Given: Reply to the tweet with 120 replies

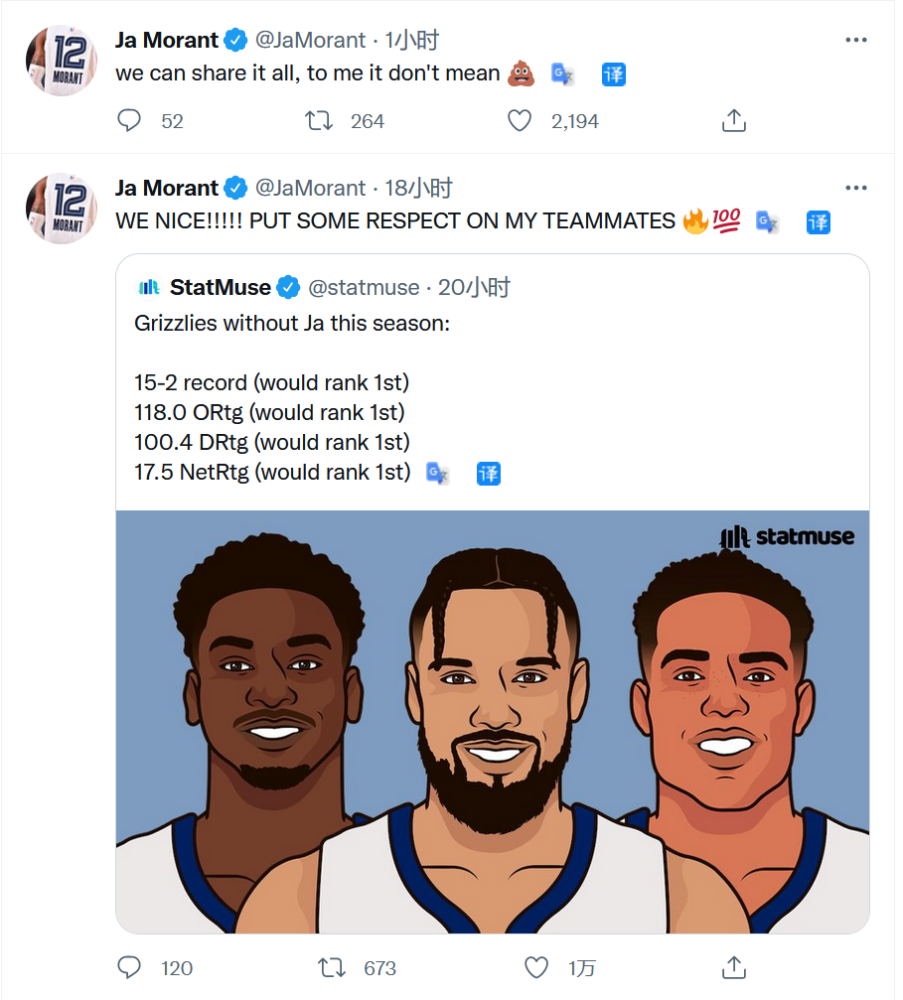Looking at the screenshot, I should (129, 967).
